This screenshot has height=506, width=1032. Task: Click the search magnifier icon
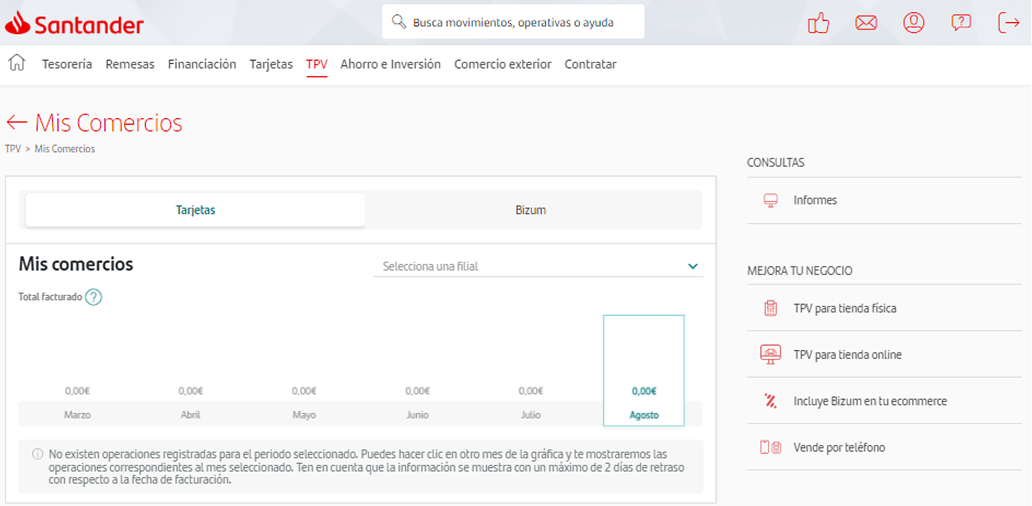pyautogui.click(x=398, y=22)
